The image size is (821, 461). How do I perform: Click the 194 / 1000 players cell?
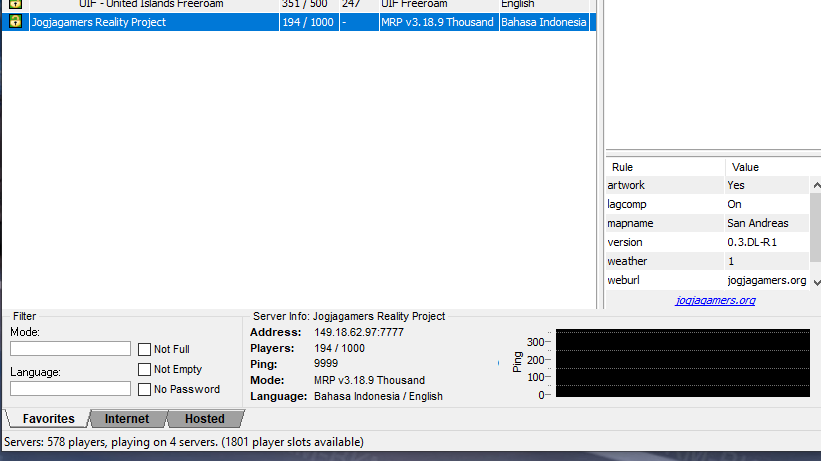308,22
